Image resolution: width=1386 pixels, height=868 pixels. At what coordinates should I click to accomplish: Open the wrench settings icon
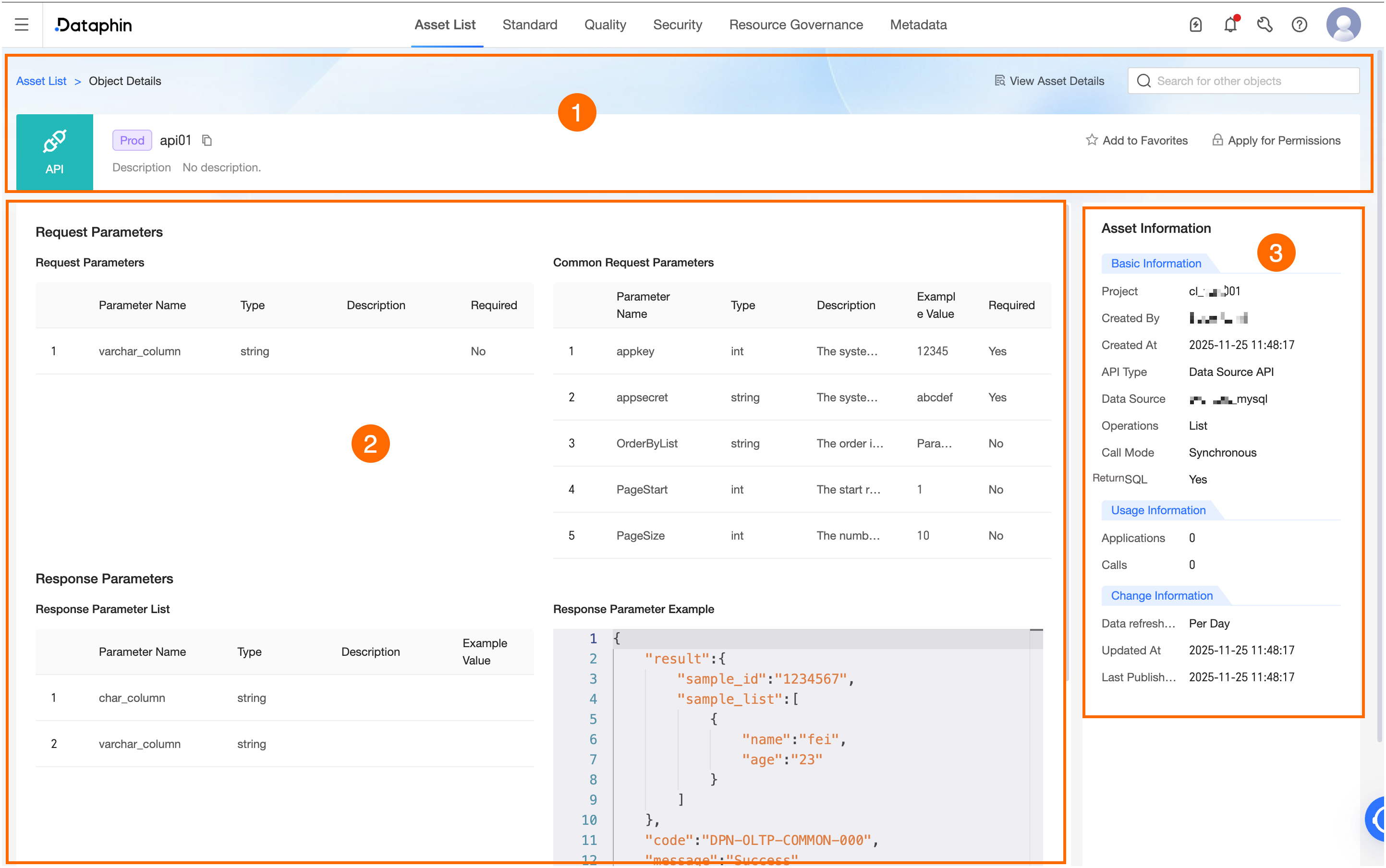coord(1265,24)
